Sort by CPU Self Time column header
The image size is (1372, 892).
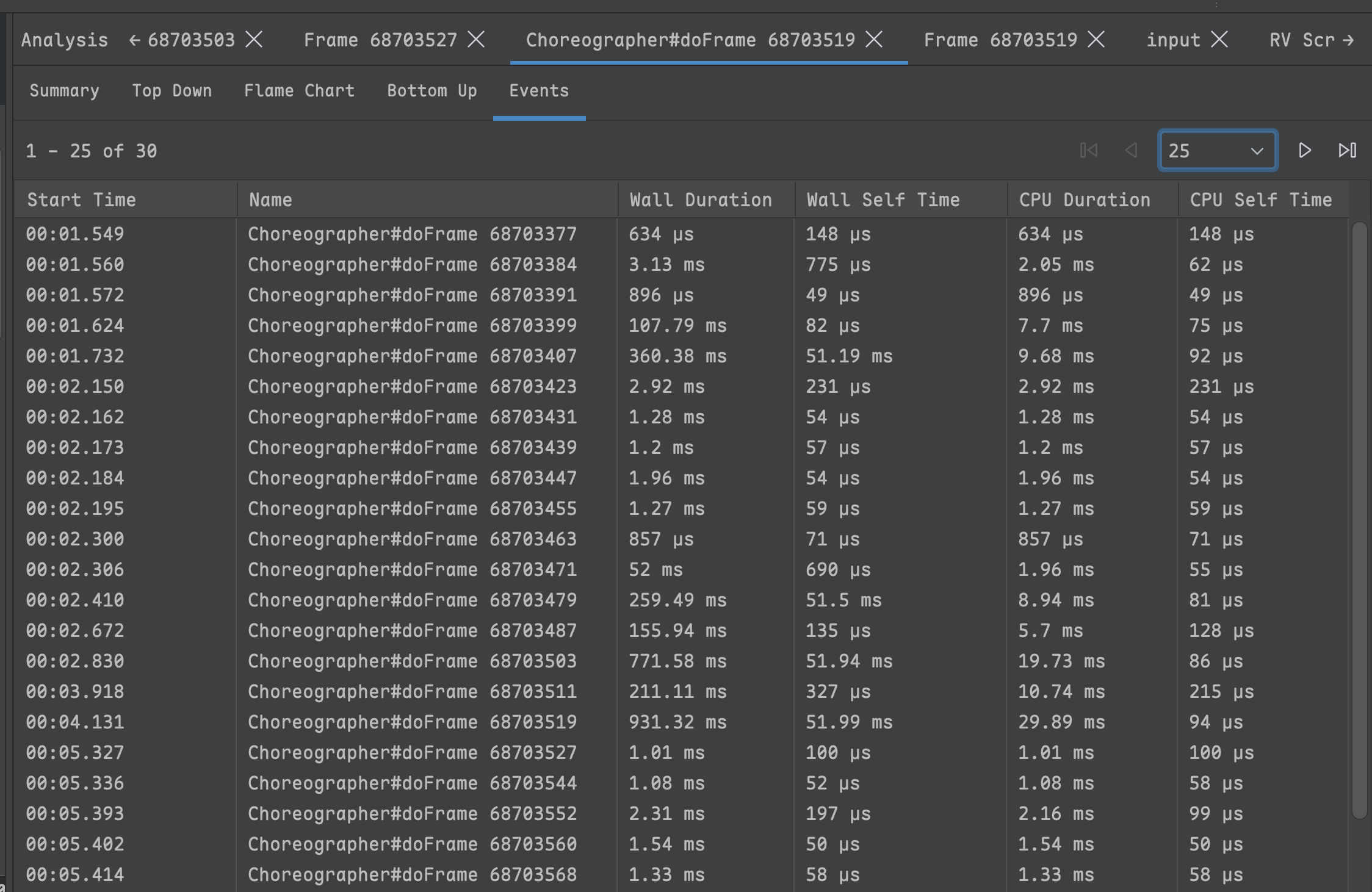pyautogui.click(x=1260, y=200)
